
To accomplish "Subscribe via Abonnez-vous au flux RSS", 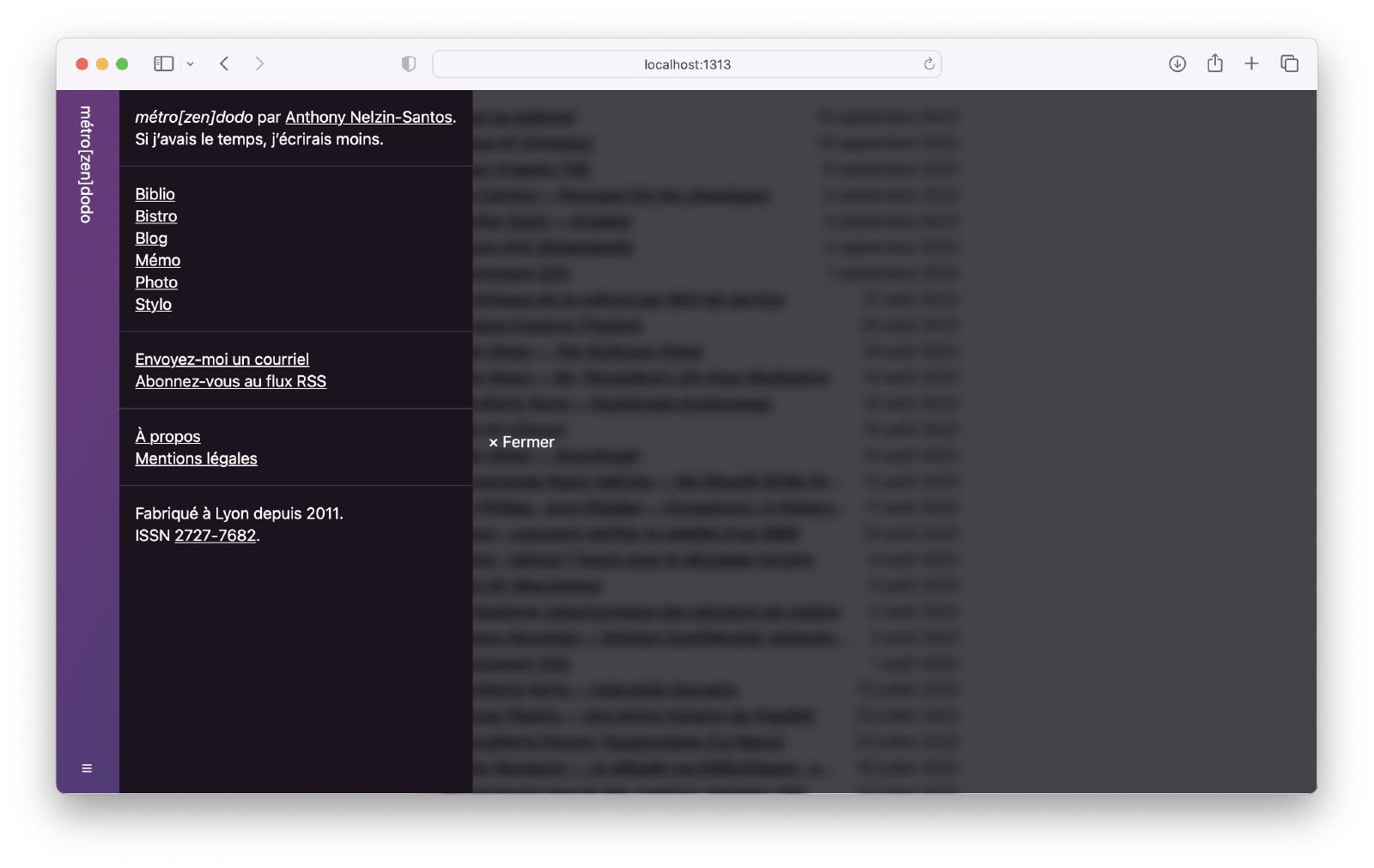I will pyautogui.click(x=230, y=381).
